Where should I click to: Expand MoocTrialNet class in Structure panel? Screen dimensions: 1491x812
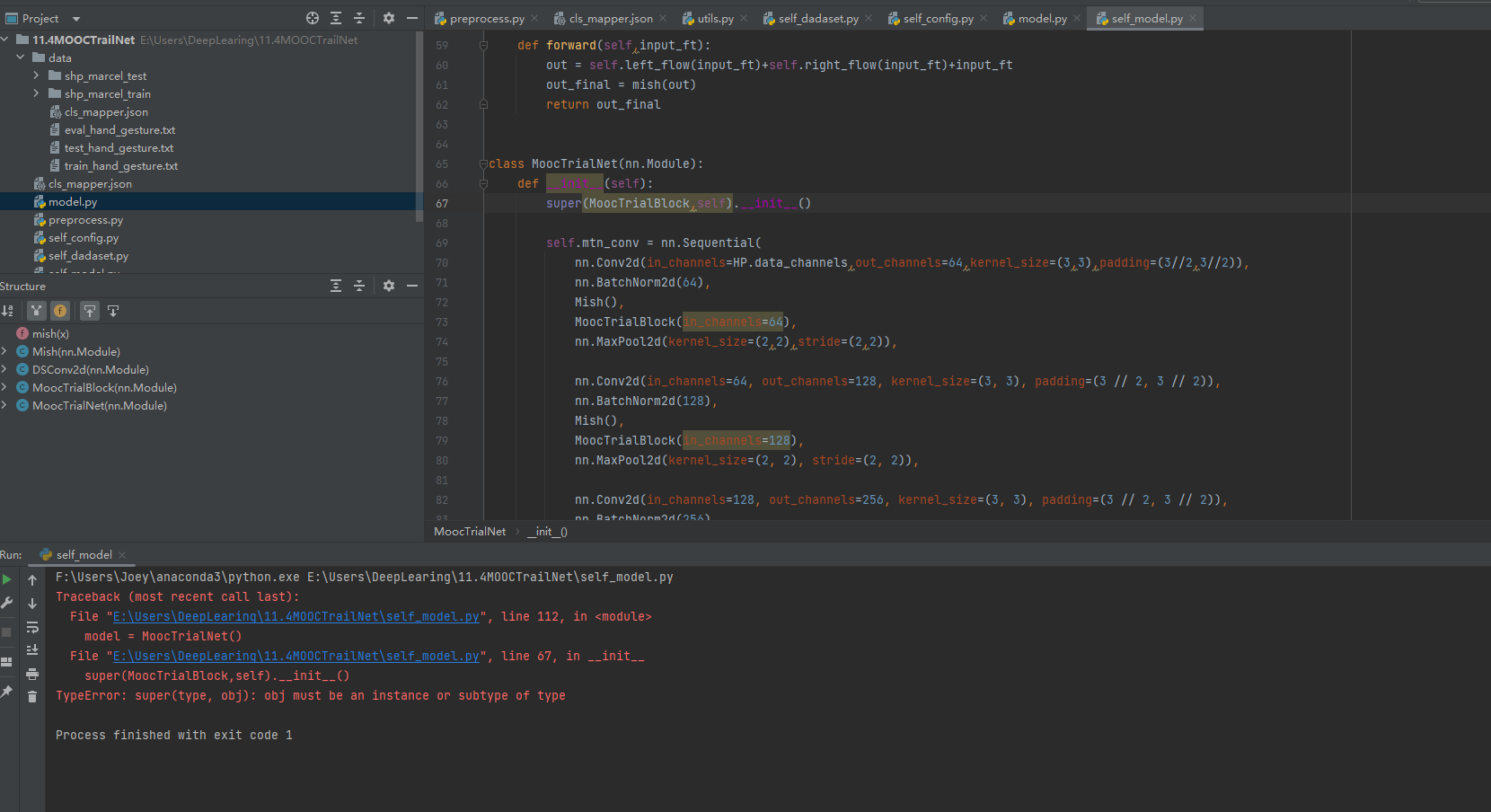click(4, 405)
